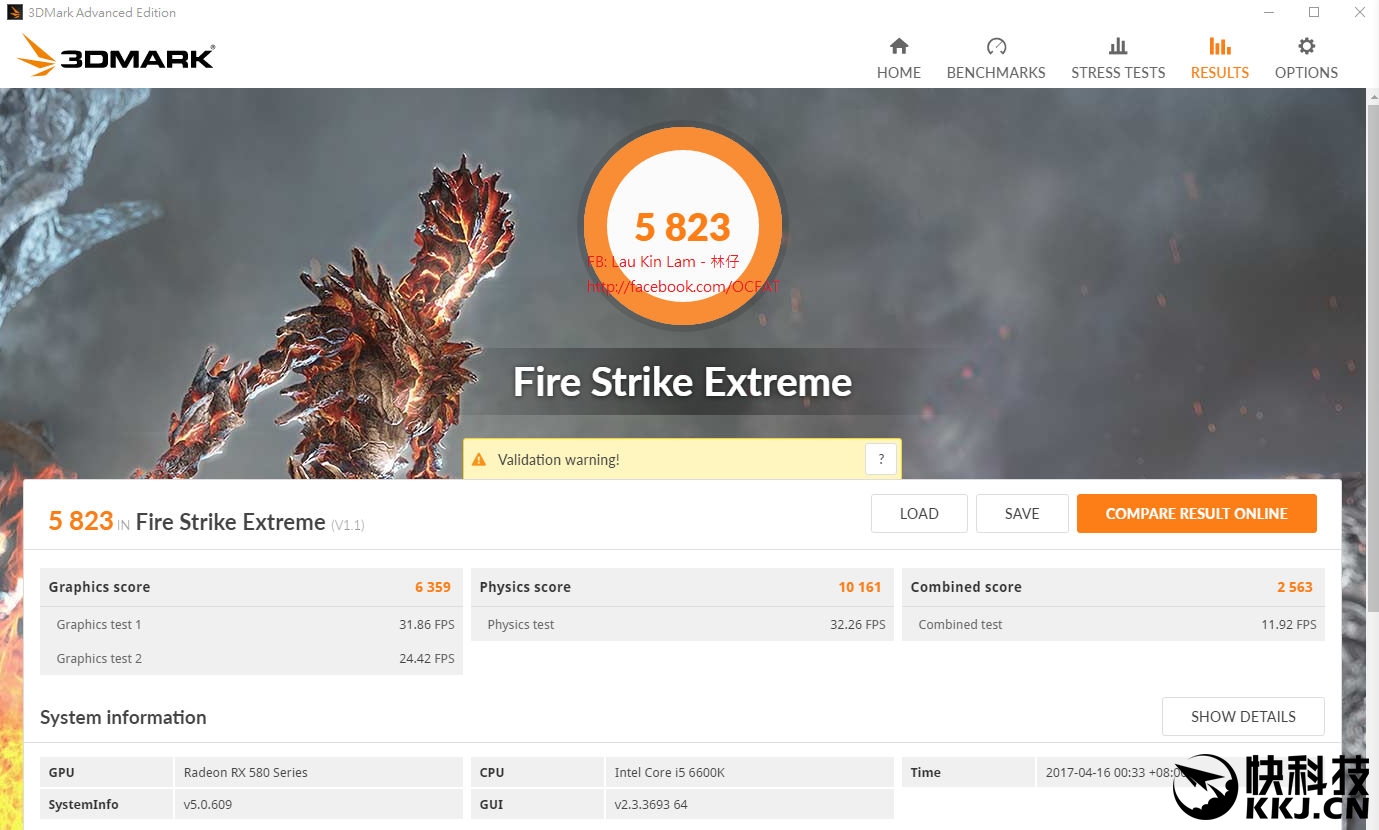Go to the HOME tab label

(899, 73)
